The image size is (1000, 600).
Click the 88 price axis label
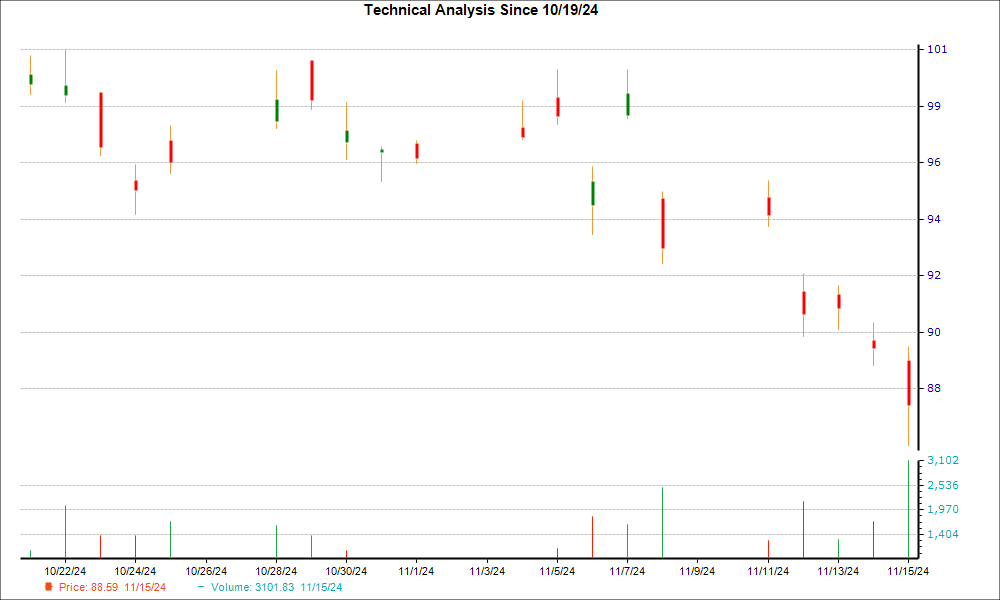(x=934, y=388)
